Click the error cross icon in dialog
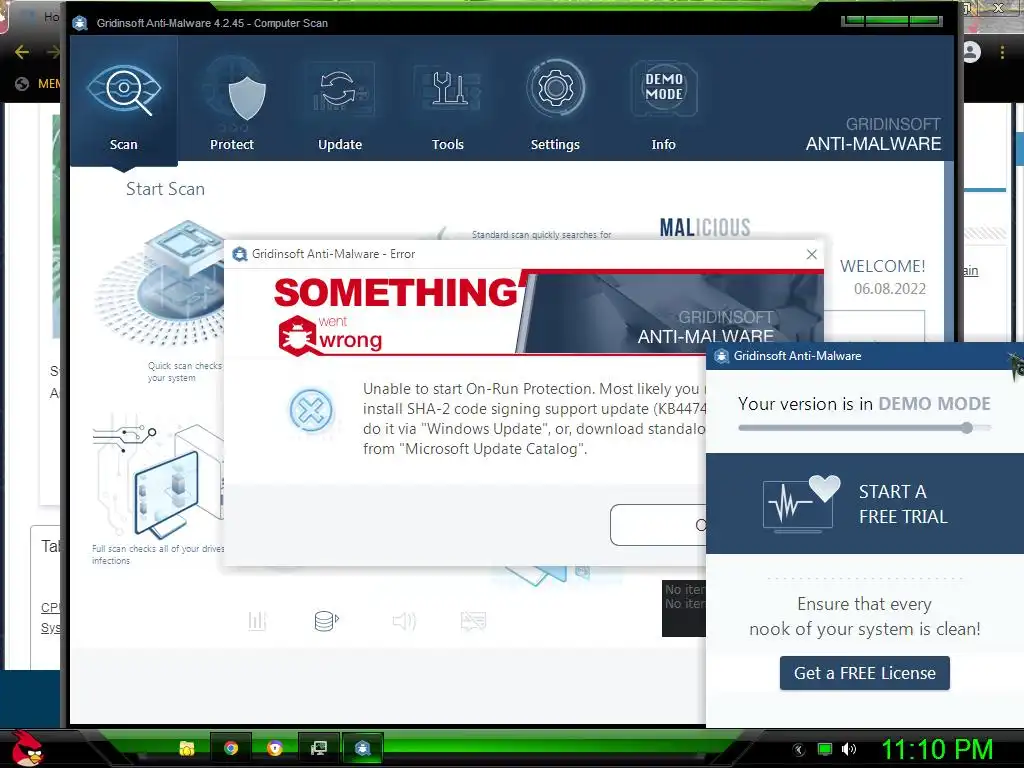The height and width of the screenshot is (768, 1024). click(311, 411)
